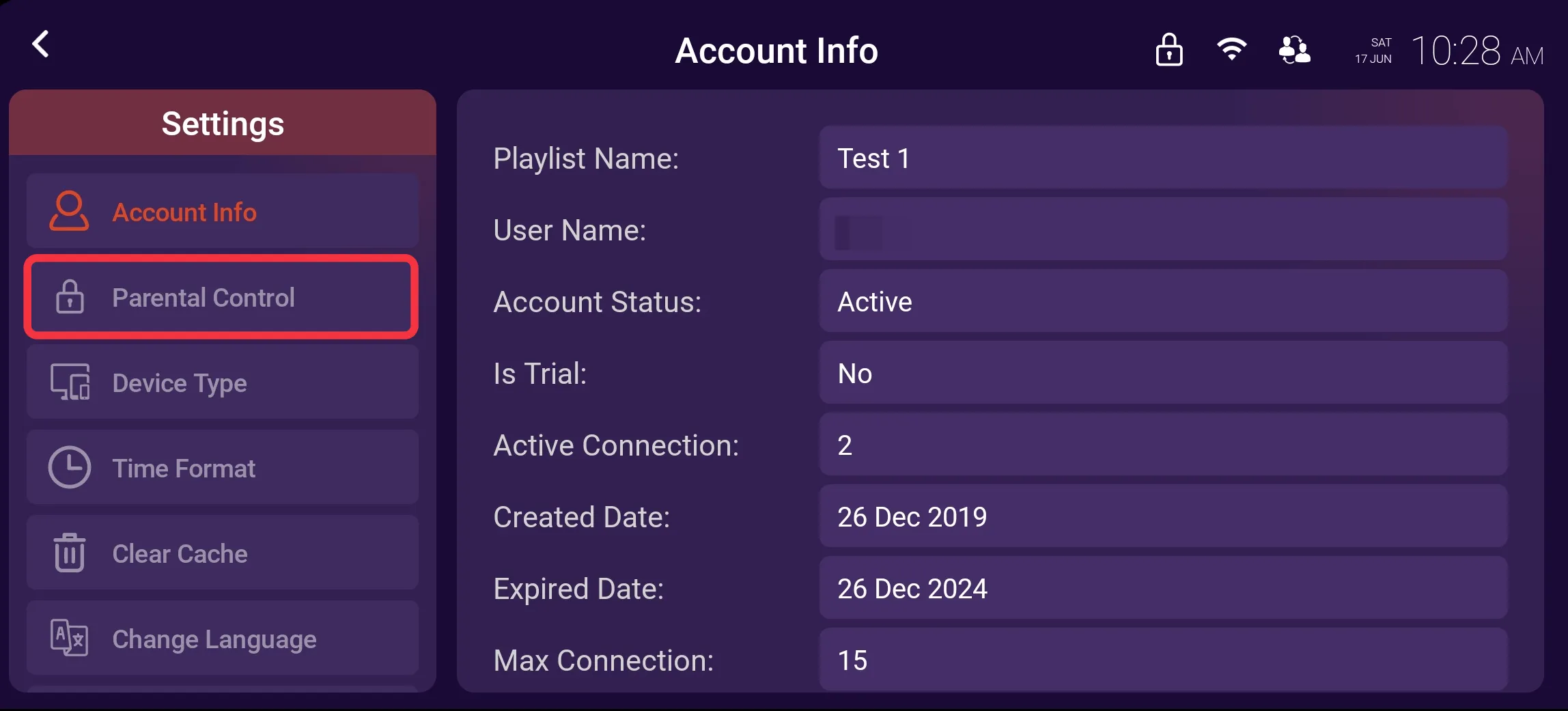
Task: Click the User Name field
Action: point(1162,230)
